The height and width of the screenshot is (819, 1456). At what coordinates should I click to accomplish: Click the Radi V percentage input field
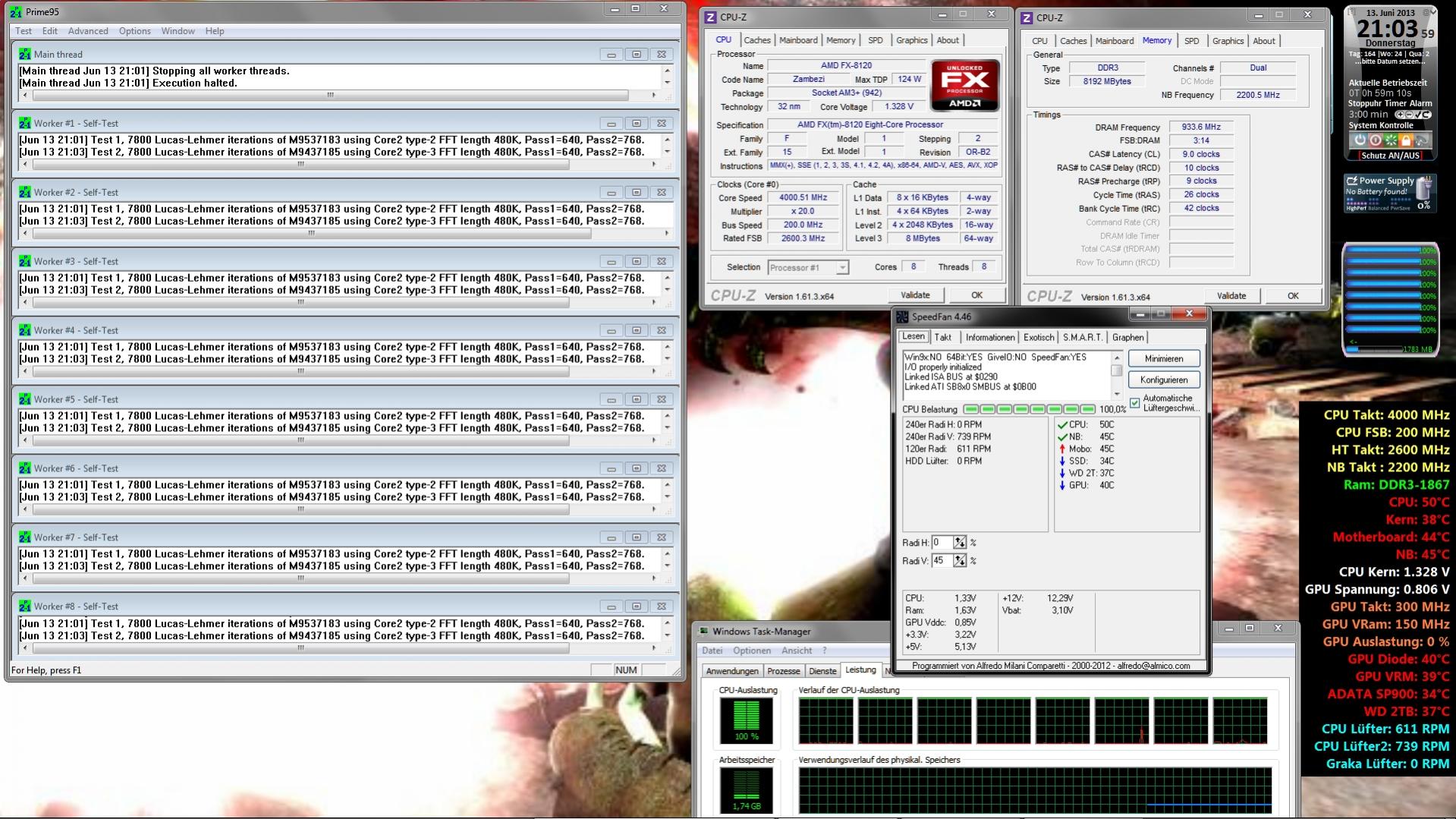click(942, 561)
